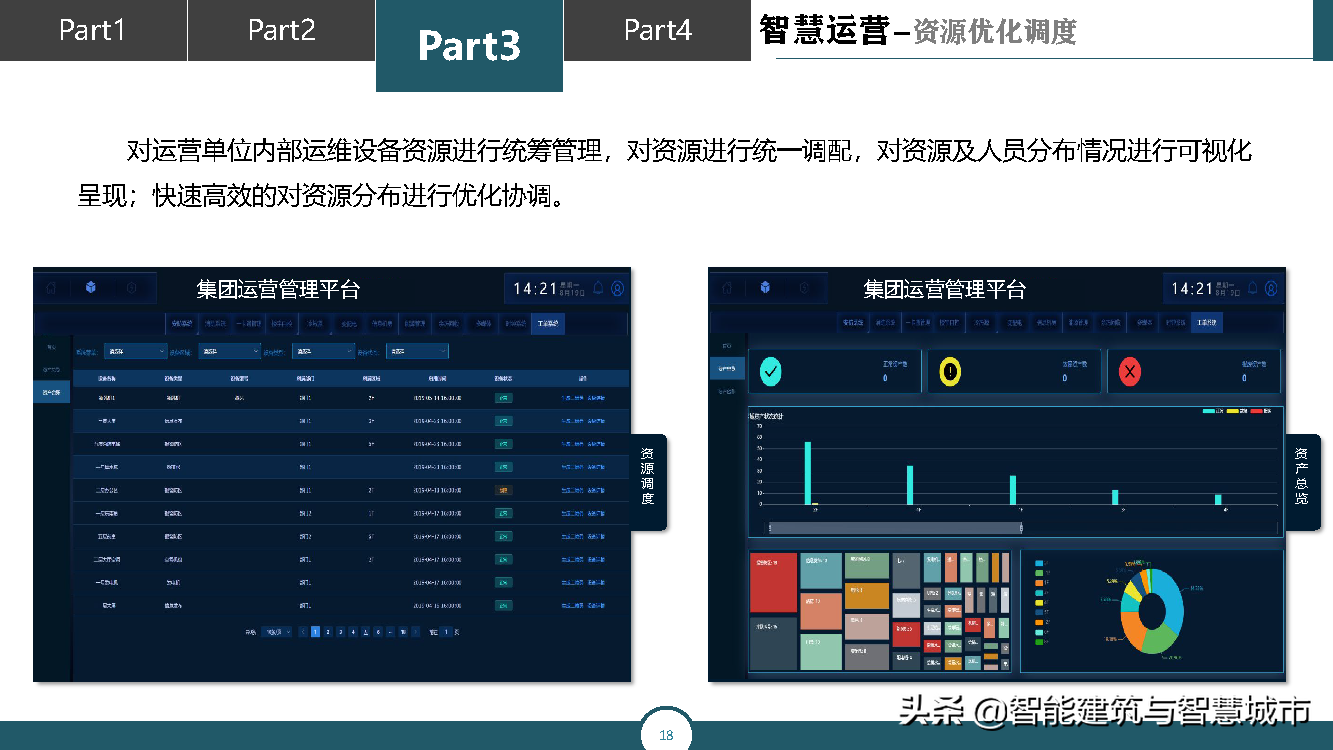Go to page 4 in pagination

353,632
